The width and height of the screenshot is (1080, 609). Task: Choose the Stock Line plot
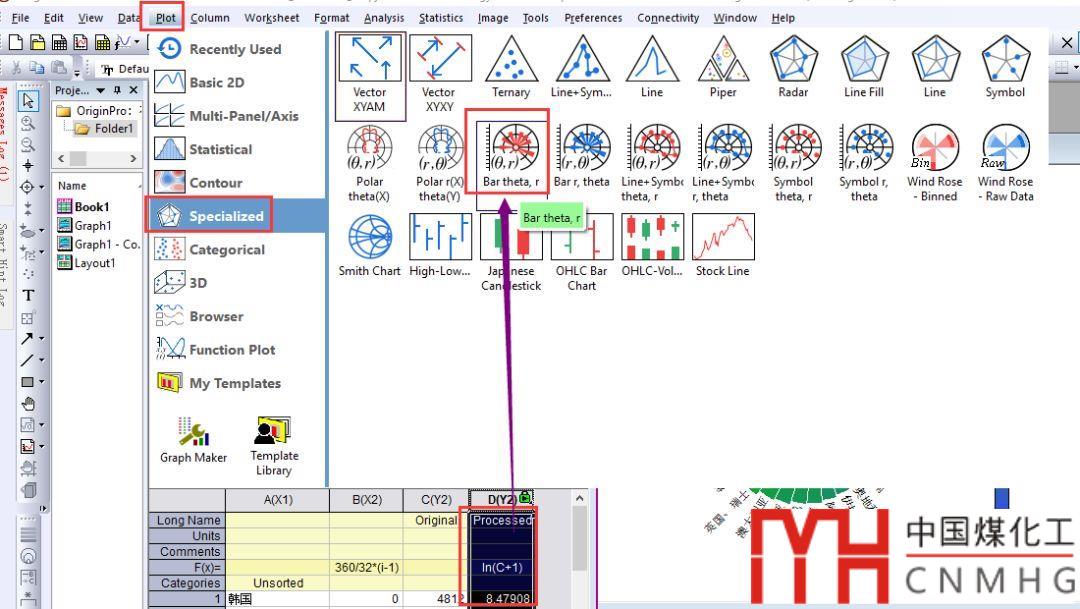(x=723, y=245)
